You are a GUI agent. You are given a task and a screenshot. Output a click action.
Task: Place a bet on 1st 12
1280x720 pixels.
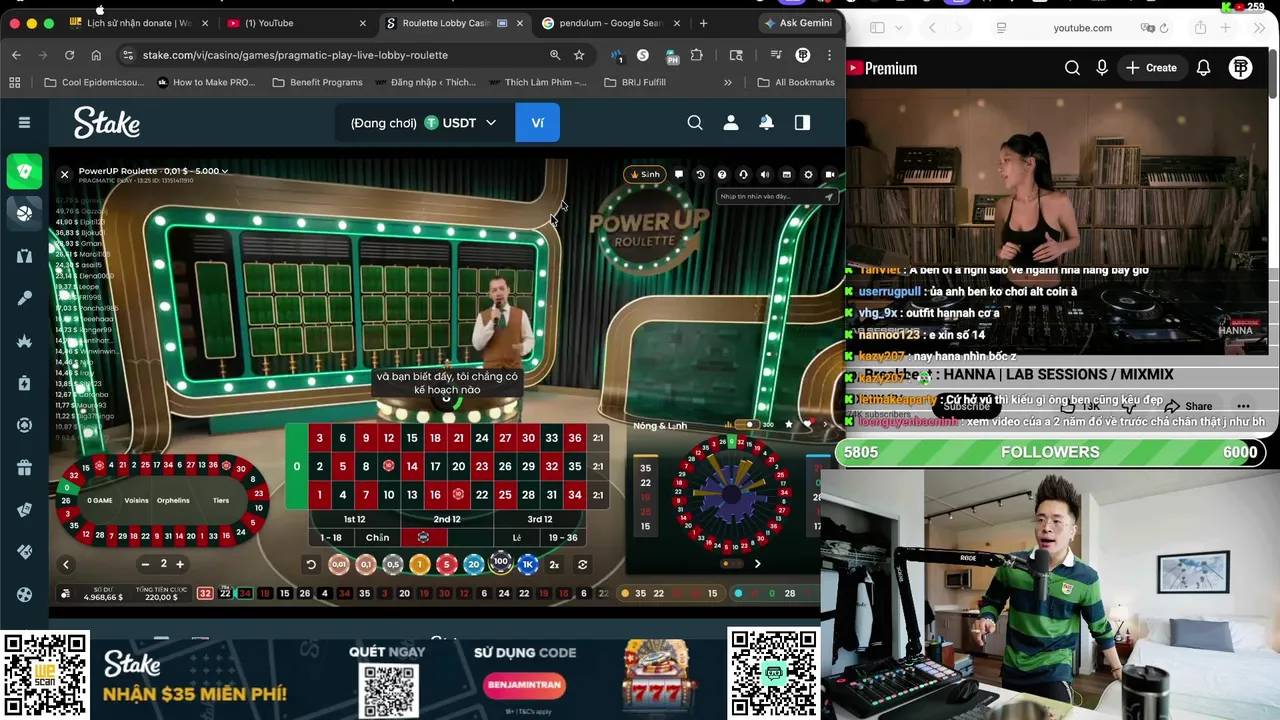point(354,519)
